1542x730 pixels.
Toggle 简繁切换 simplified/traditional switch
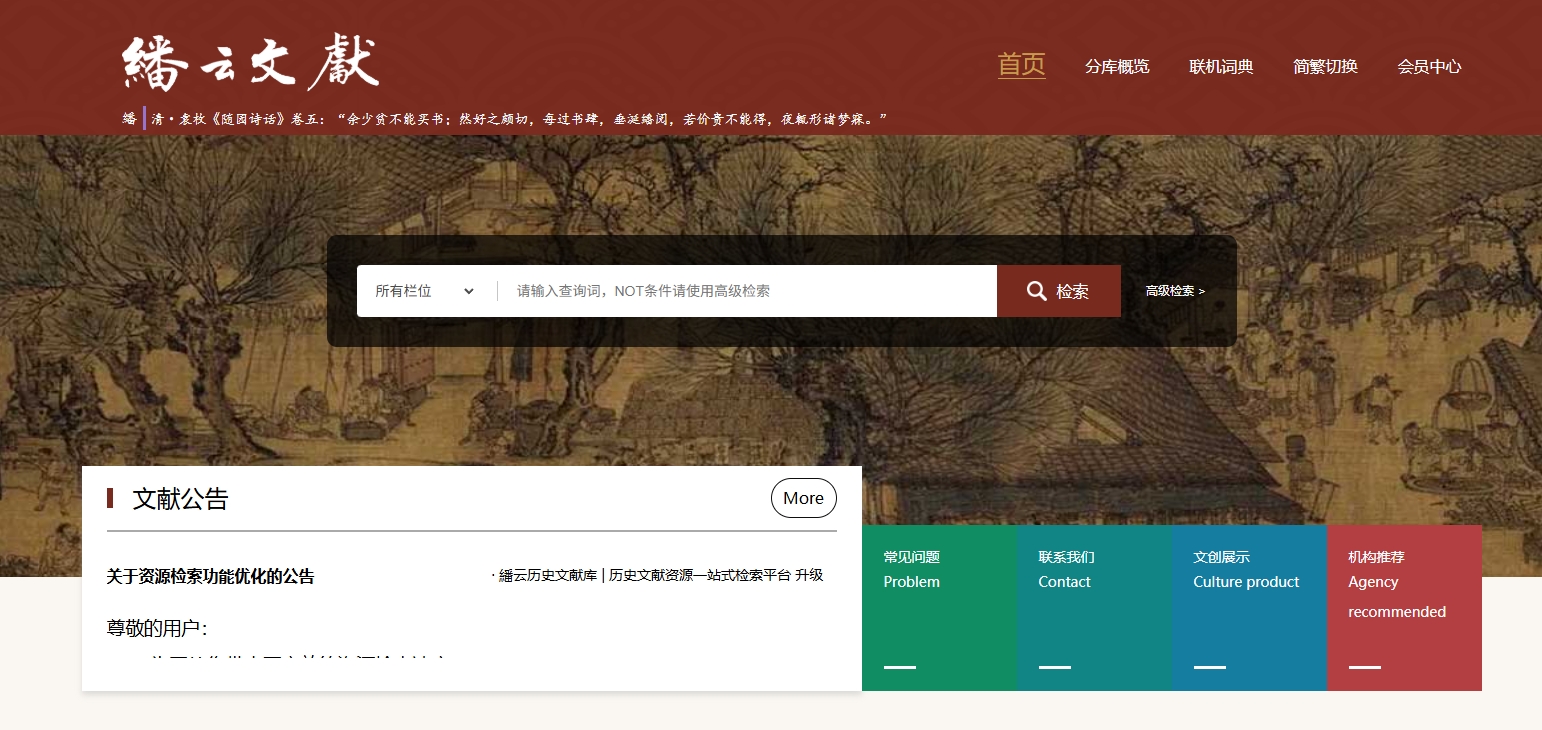(x=1325, y=67)
